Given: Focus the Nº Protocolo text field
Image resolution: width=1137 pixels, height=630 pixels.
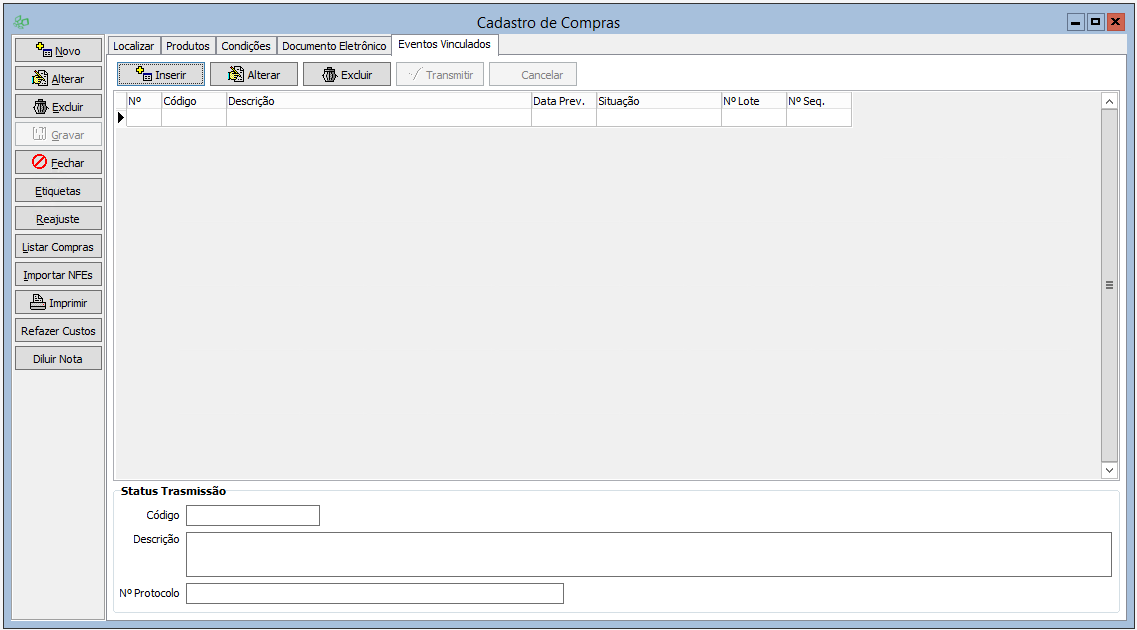Looking at the screenshot, I should coord(374,593).
